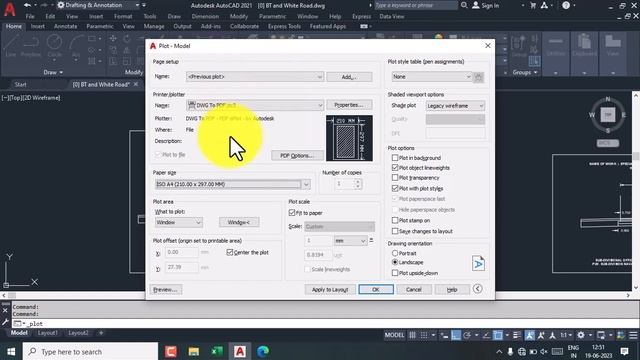Click the Window< button
Screen dimensions: 640x360
239,222
